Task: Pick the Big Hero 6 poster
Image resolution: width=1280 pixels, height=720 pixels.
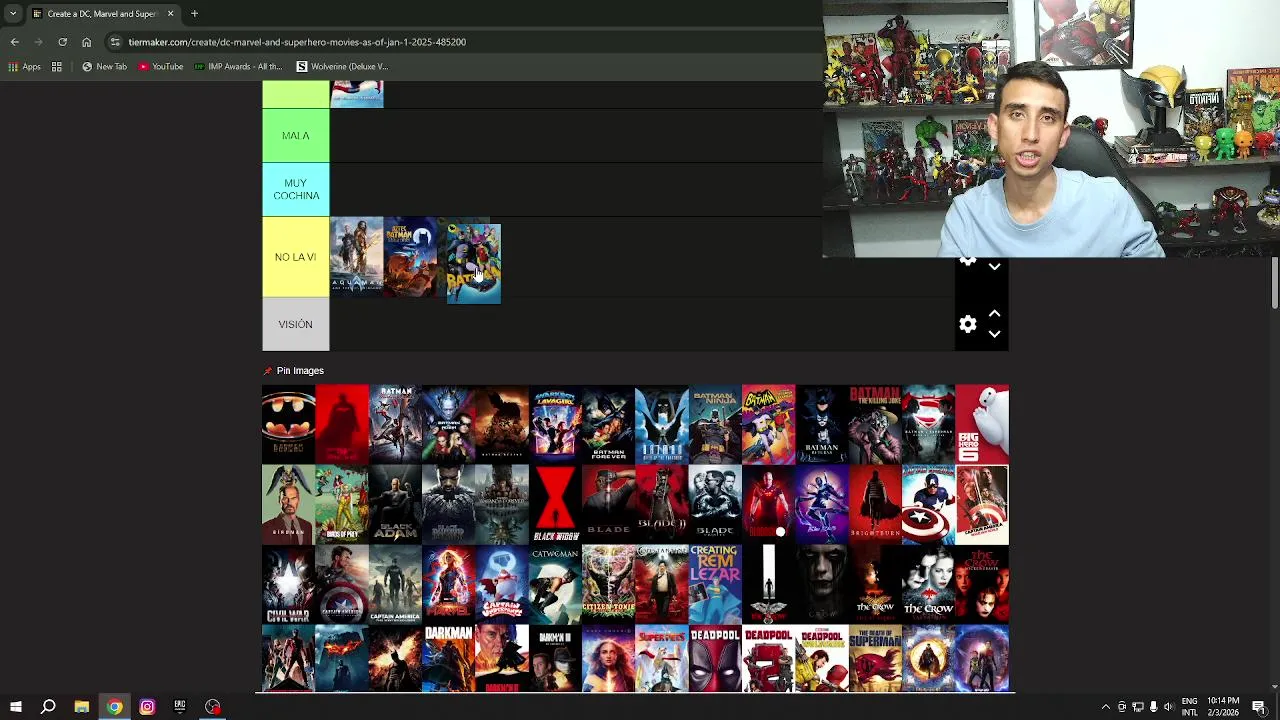Action: click(982, 424)
